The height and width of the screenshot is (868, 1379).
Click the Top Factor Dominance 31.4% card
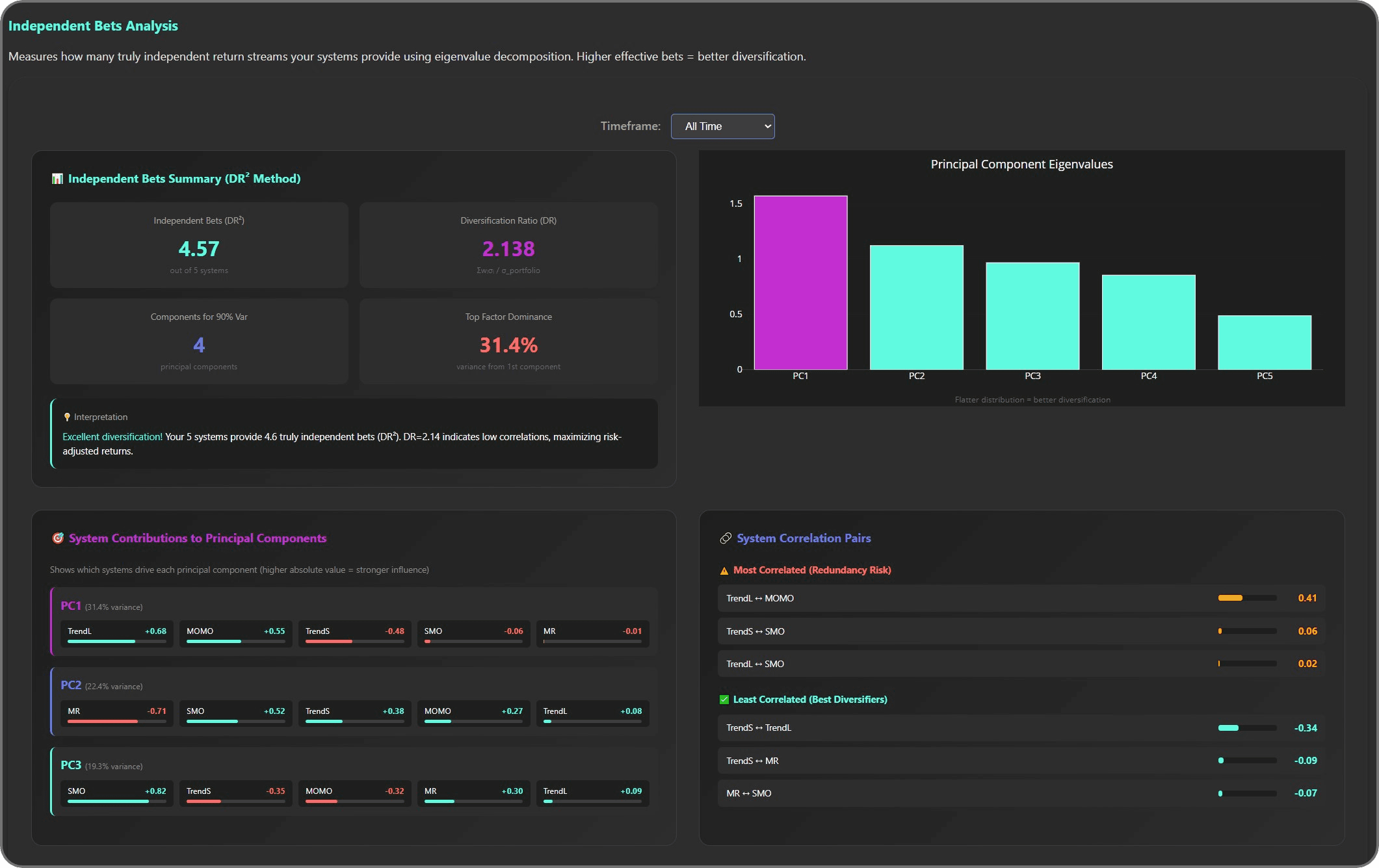(508, 341)
